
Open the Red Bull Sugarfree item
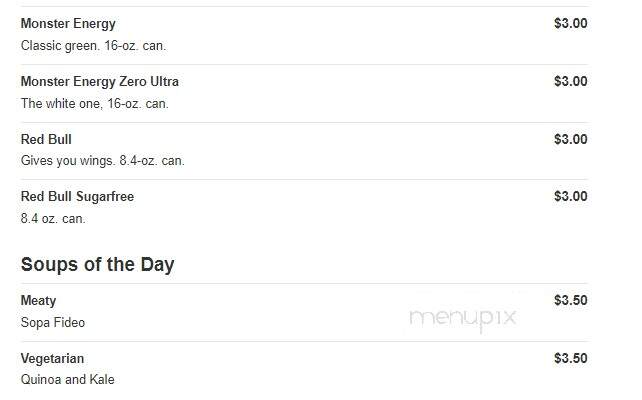pos(77,197)
